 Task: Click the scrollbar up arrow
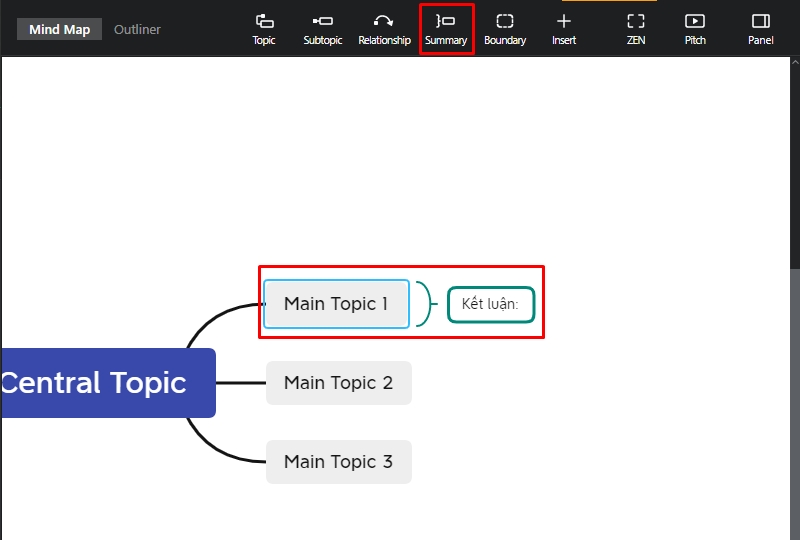[x=795, y=63]
